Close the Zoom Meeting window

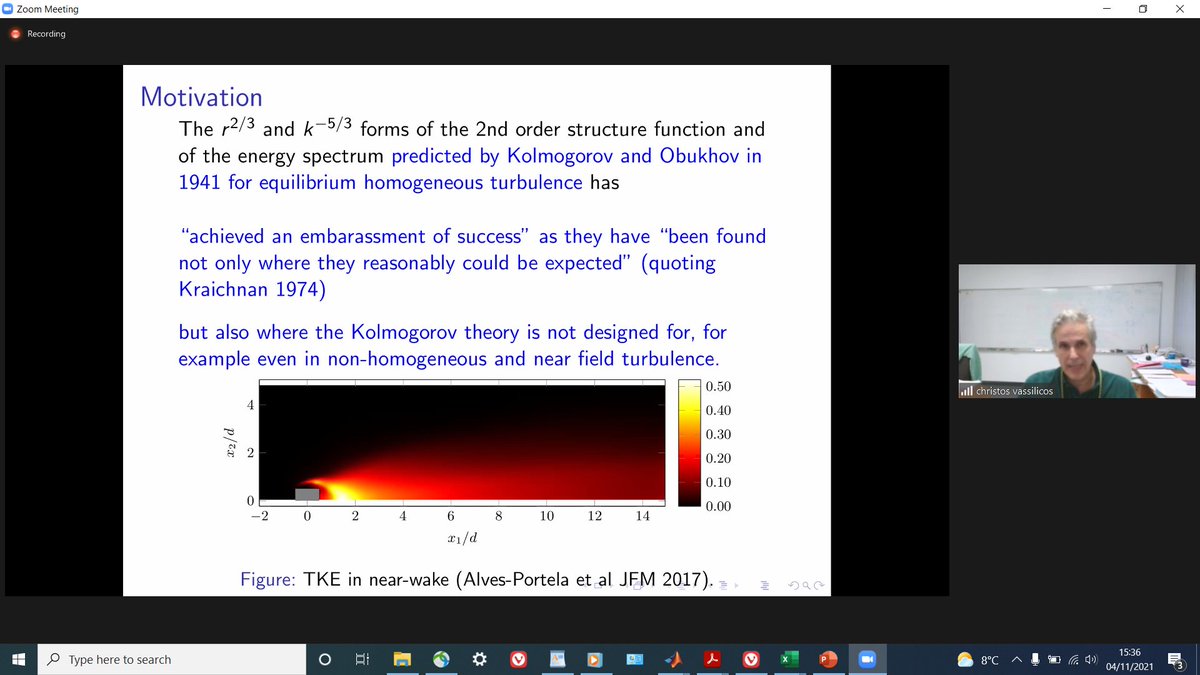(1180, 9)
